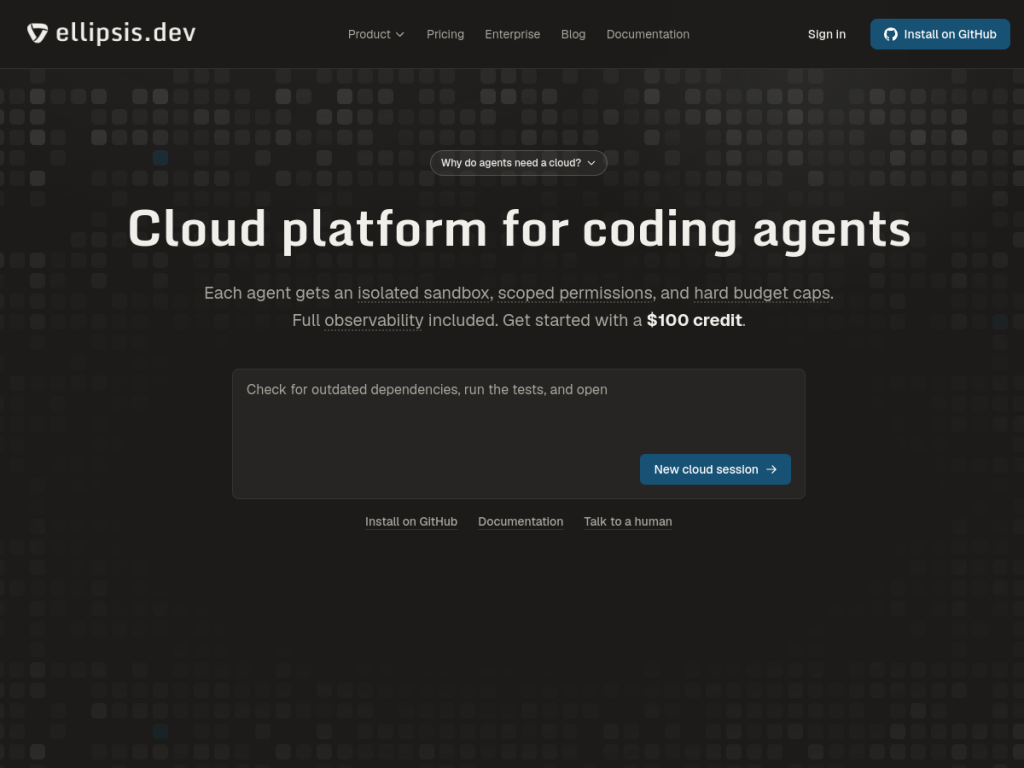Viewport: 1024px width, 768px height.
Task: Click the ellipsis.dev shield logo icon
Action: 37,33
